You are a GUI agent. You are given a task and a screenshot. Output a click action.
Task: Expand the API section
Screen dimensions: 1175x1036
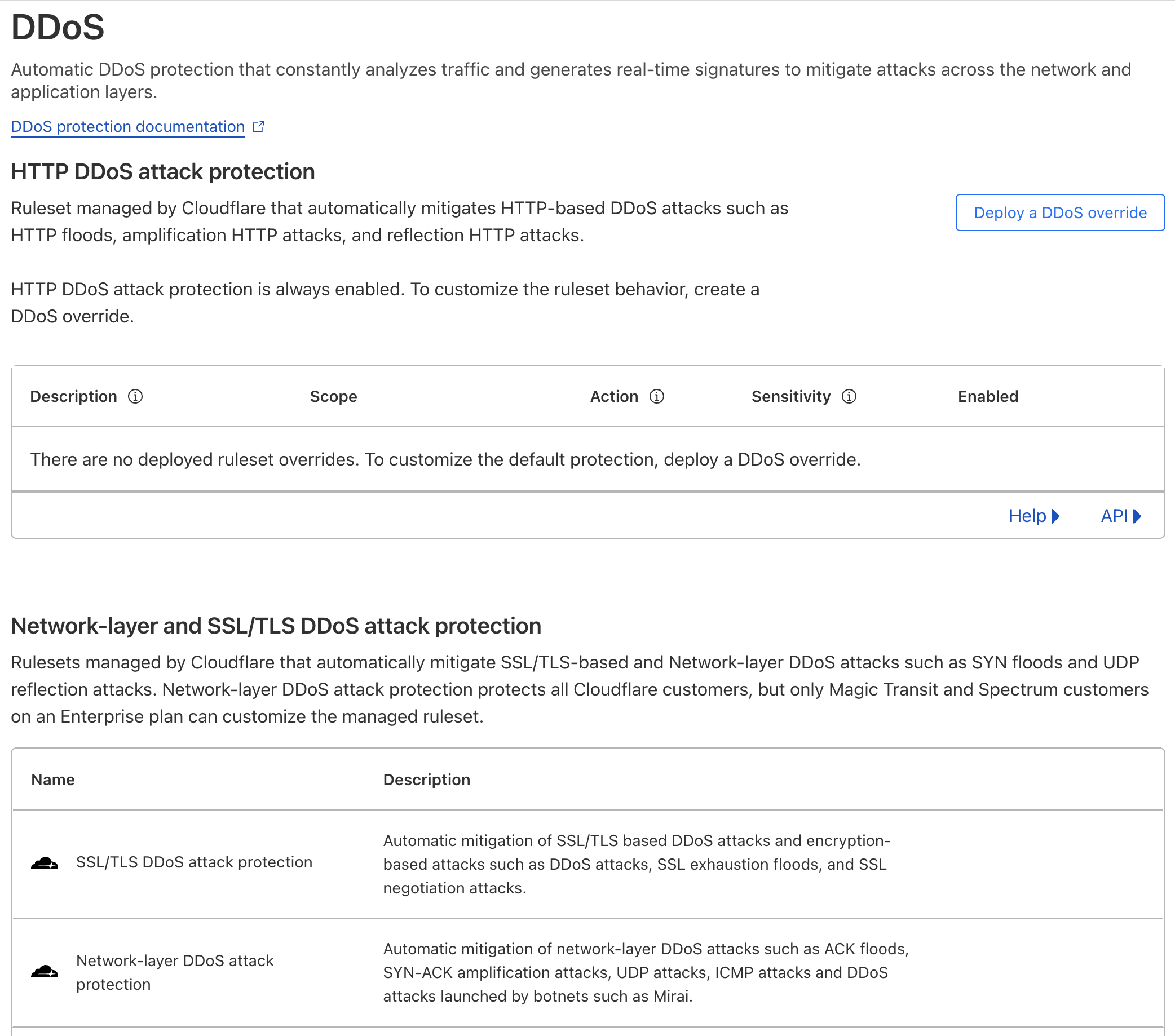tap(1120, 516)
